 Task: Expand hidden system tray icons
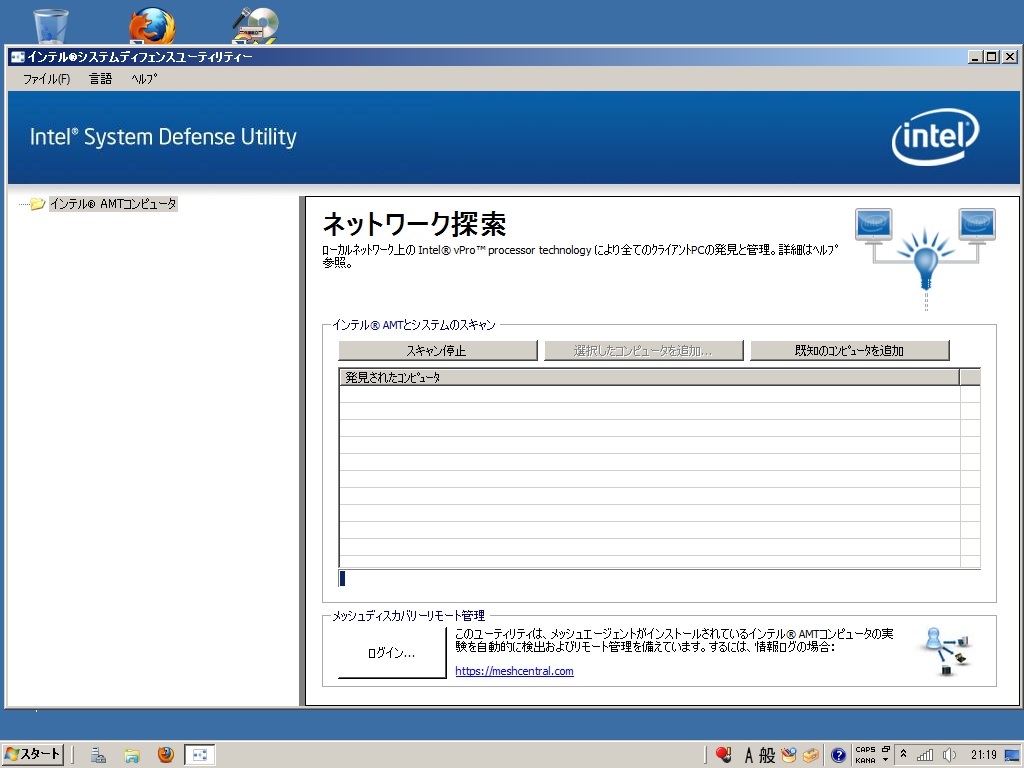(x=904, y=755)
